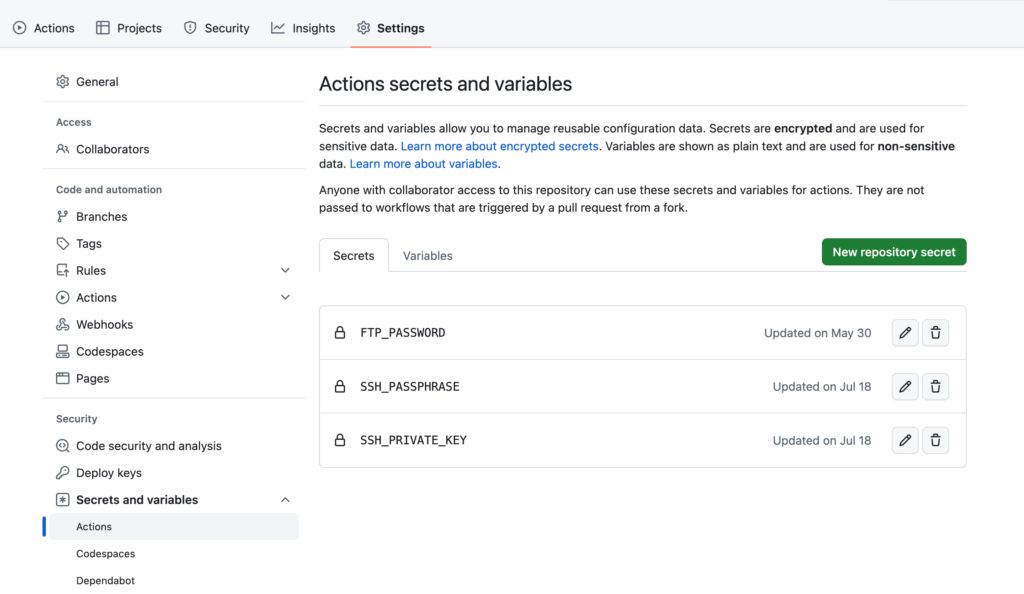Click the table icon in Projects tab

click(103, 27)
